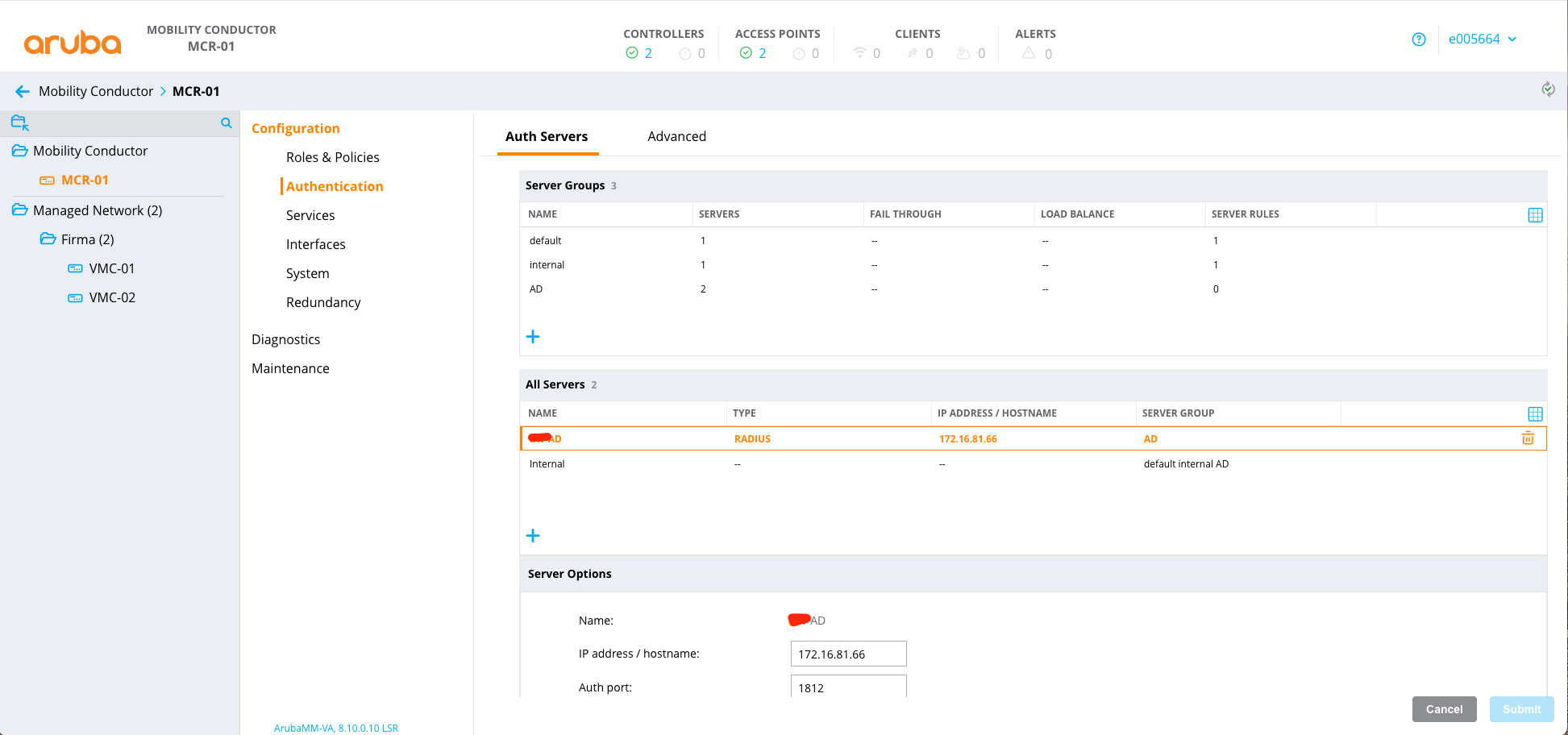The width and height of the screenshot is (1568, 735).
Task: Add a new server group with plus icon
Action: point(533,337)
